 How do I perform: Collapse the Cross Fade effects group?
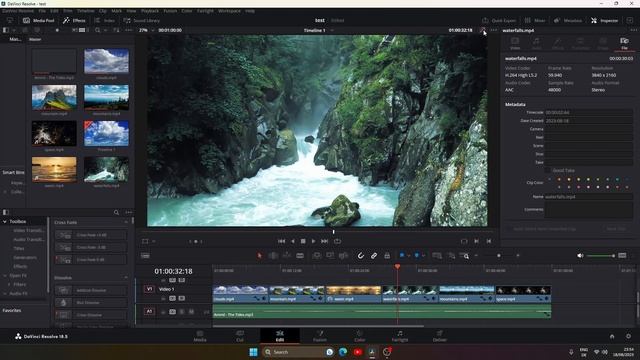(126, 222)
